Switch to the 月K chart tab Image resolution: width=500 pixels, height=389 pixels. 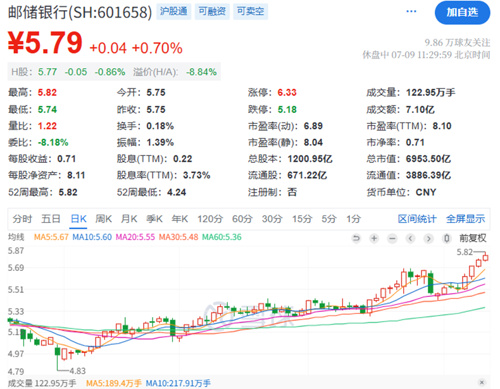point(129,219)
